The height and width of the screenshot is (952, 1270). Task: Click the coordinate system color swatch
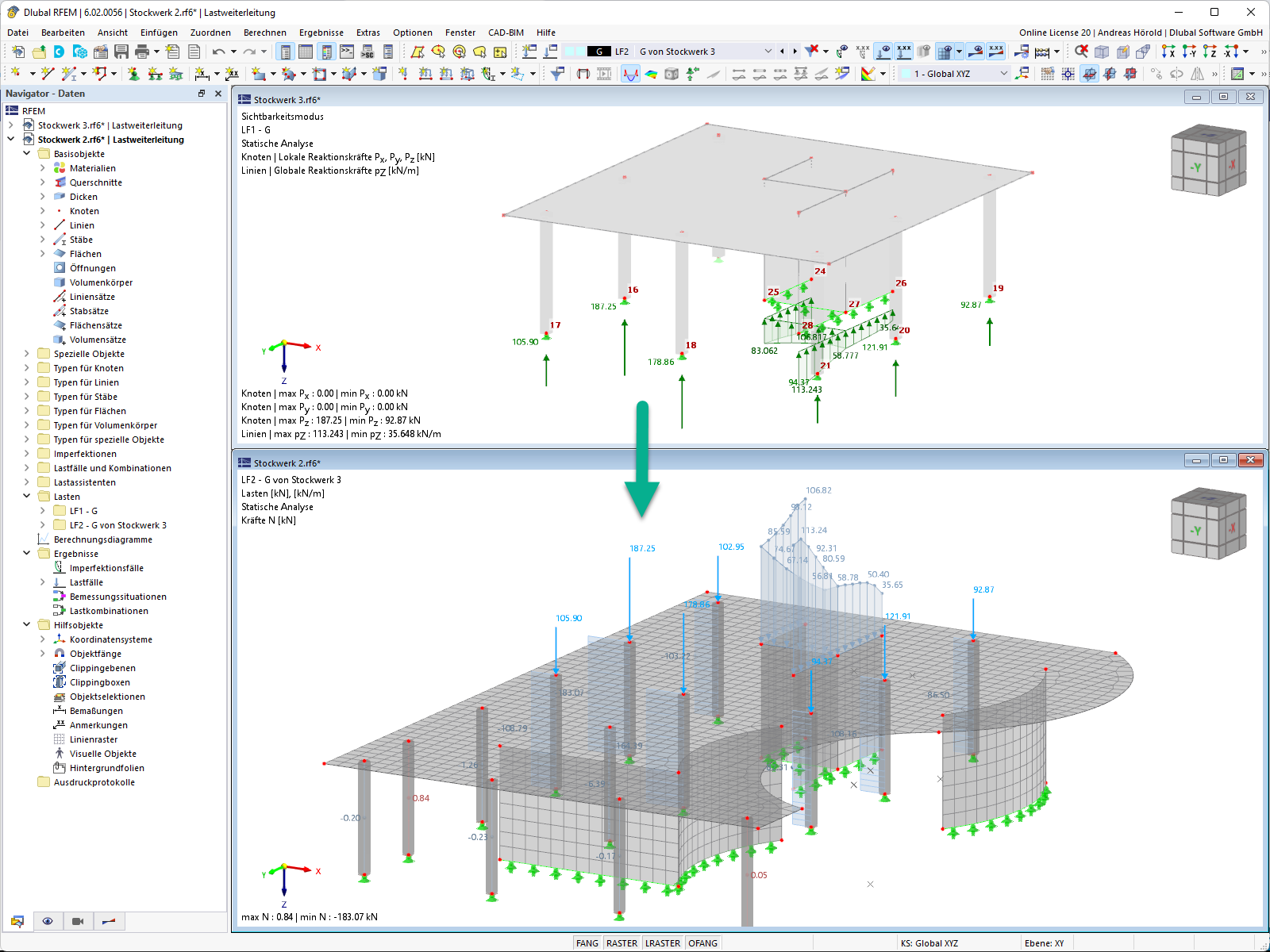[906, 74]
